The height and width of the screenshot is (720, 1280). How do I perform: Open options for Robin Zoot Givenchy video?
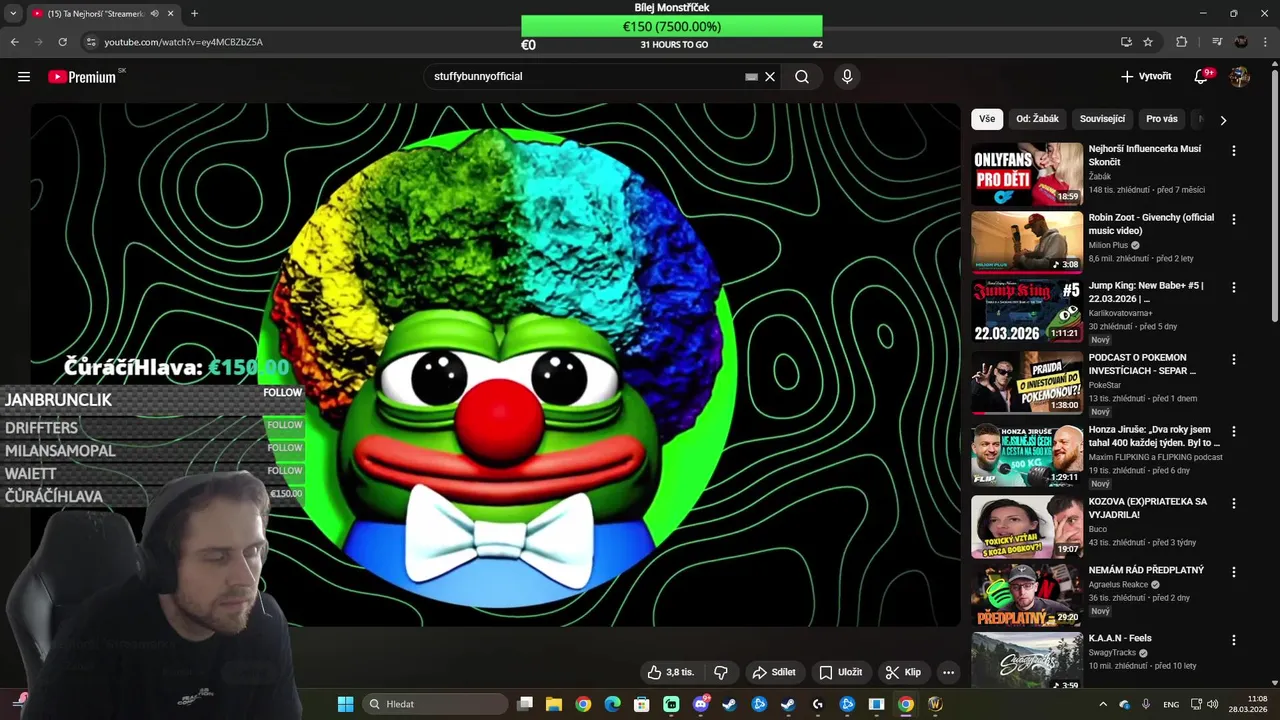[1233, 219]
